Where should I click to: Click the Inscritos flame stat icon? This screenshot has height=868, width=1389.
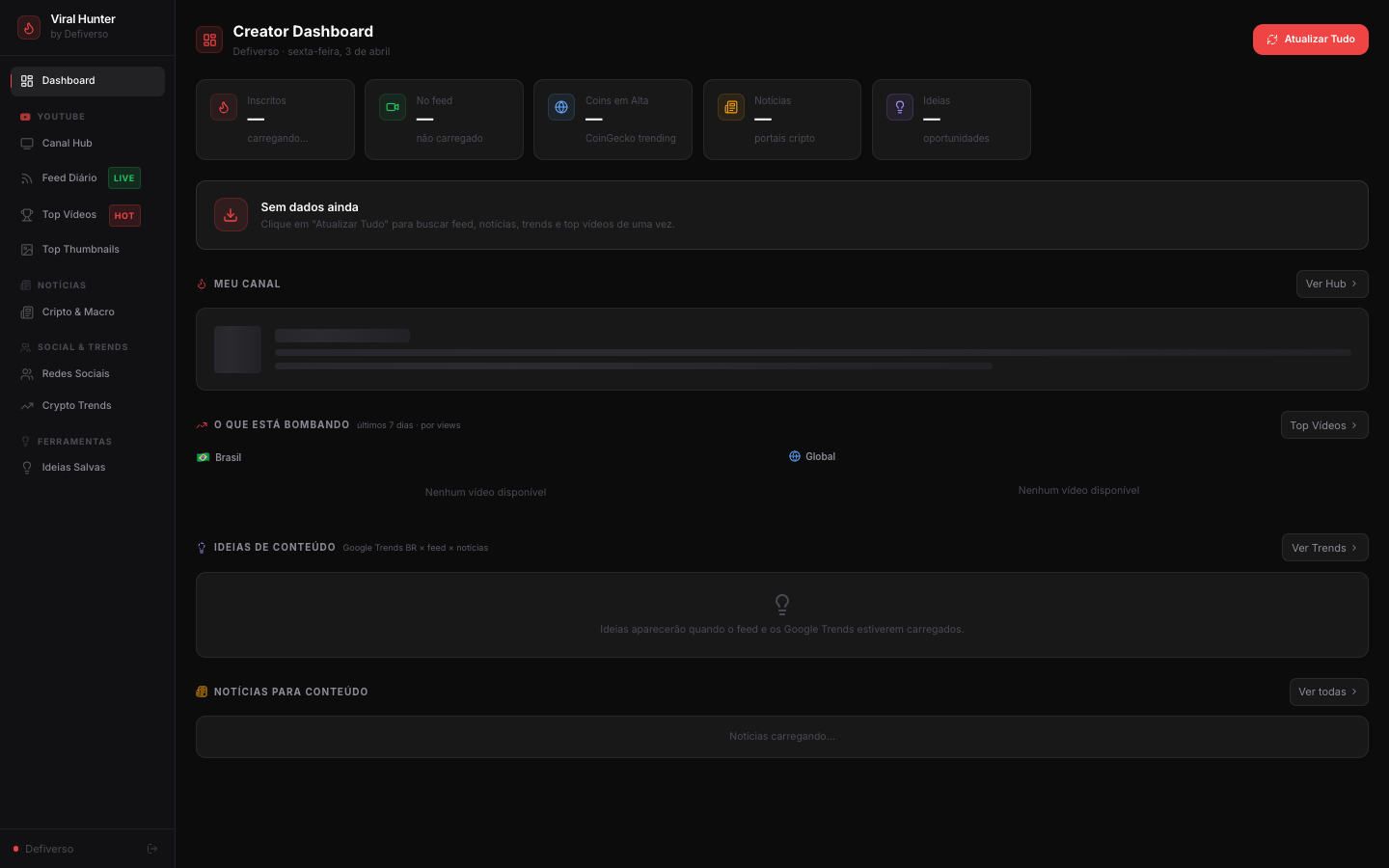223,107
